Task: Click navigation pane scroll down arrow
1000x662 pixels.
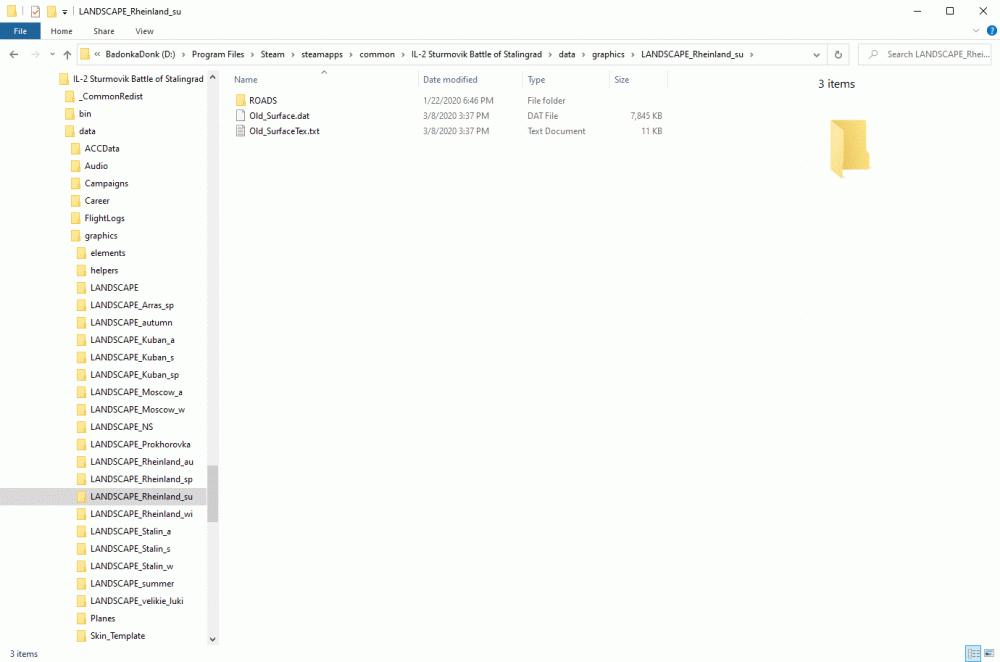Action: pyautogui.click(x=212, y=639)
